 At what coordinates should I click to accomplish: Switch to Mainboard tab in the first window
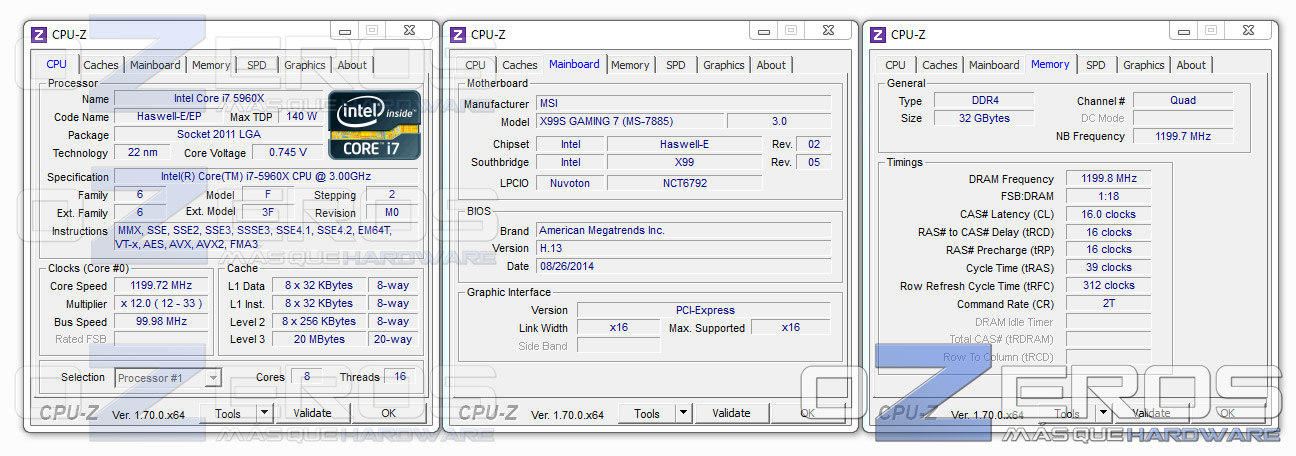click(156, 65)
